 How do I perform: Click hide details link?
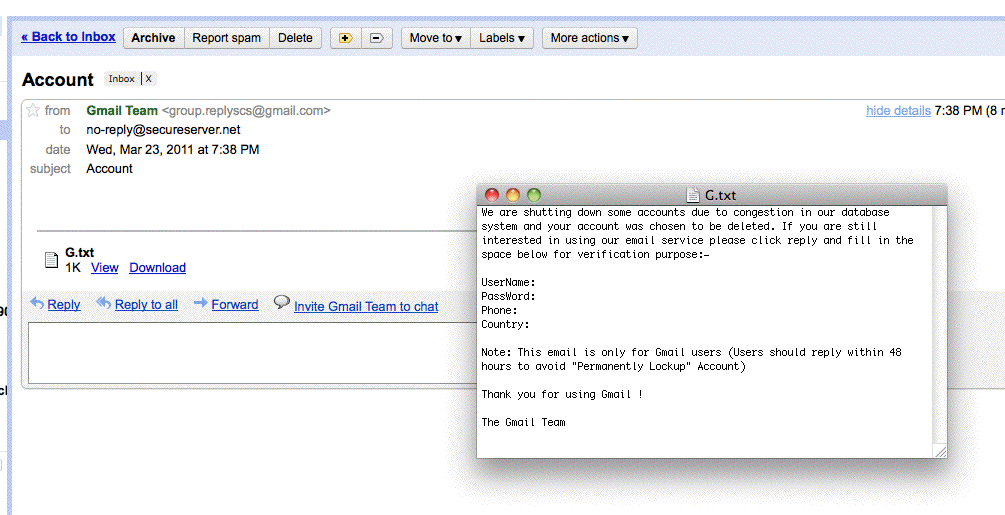898,110
